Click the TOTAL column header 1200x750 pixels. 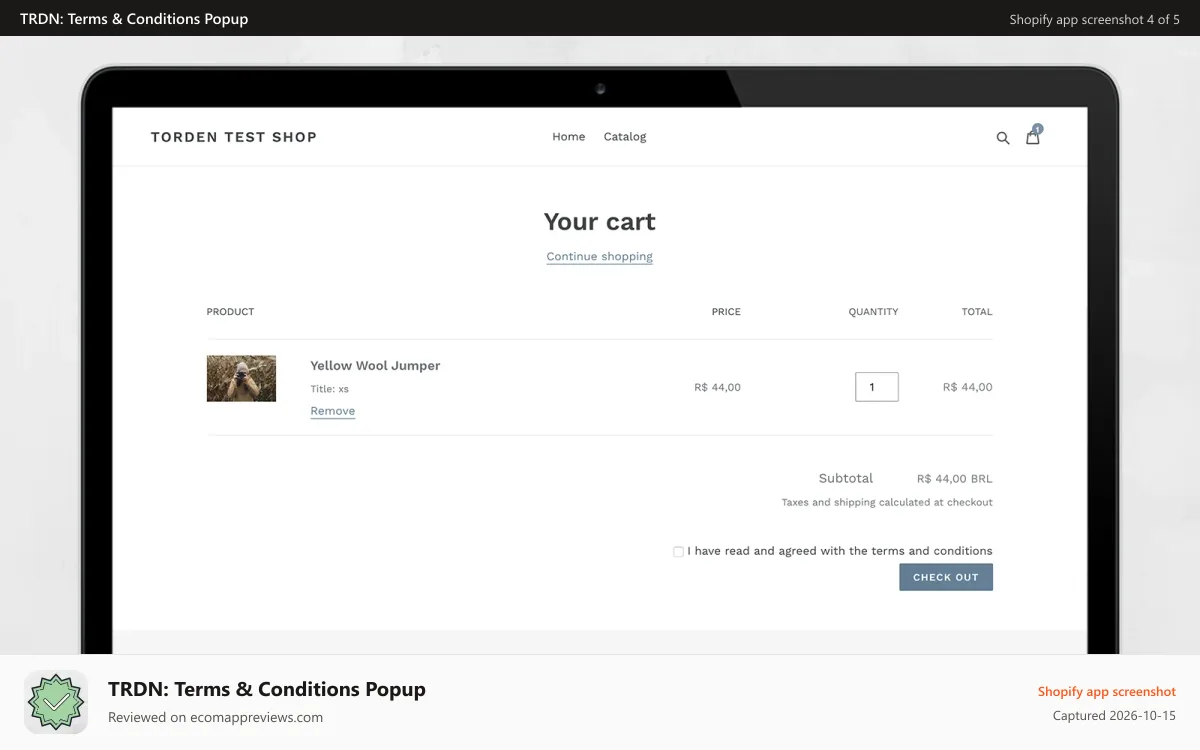(977, 312)
